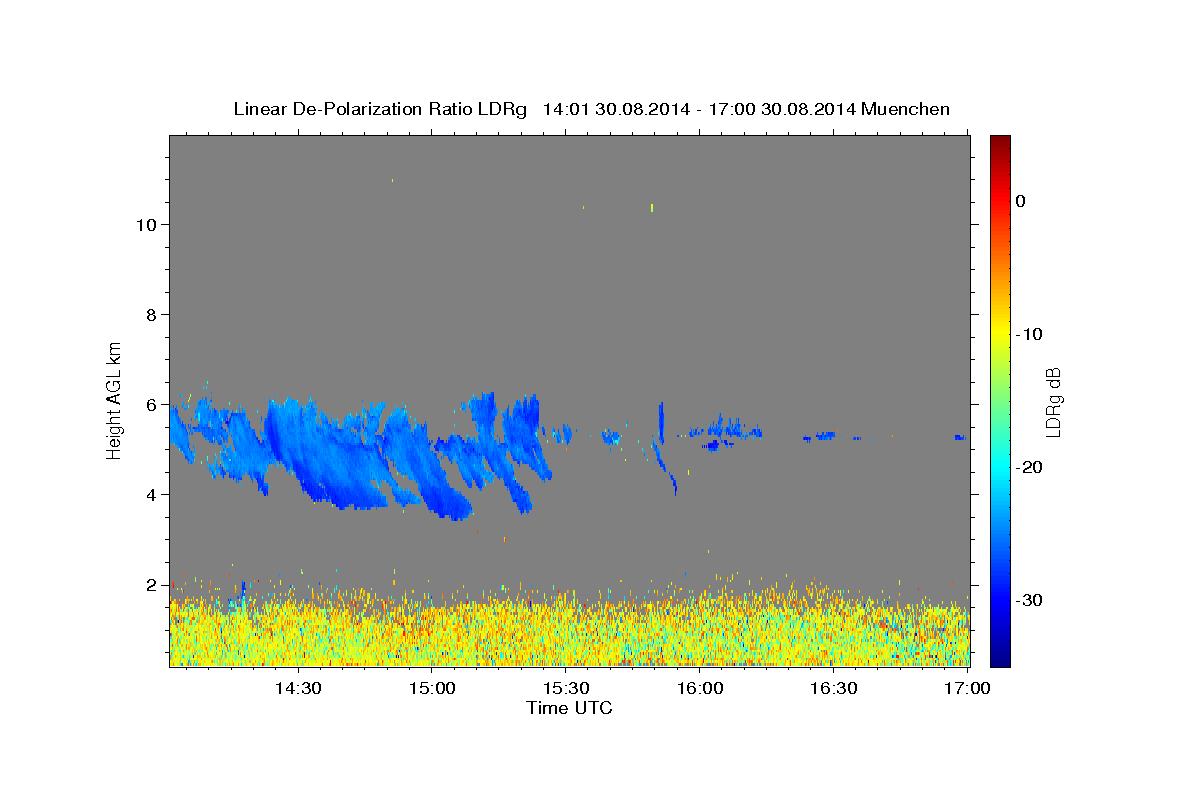Click the 16:30 time tick label

(834, 688)
